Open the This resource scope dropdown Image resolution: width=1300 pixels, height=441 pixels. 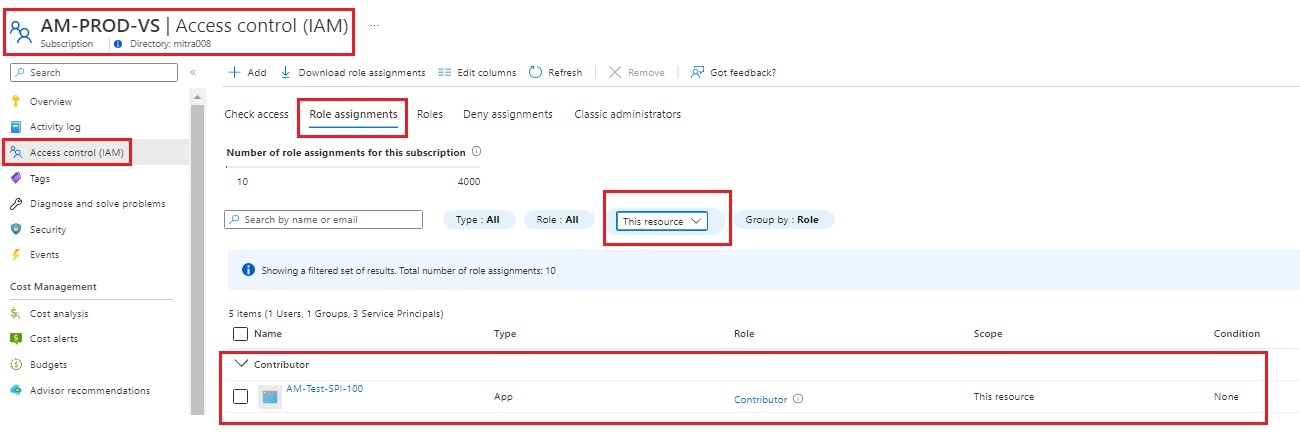point(661,221)
